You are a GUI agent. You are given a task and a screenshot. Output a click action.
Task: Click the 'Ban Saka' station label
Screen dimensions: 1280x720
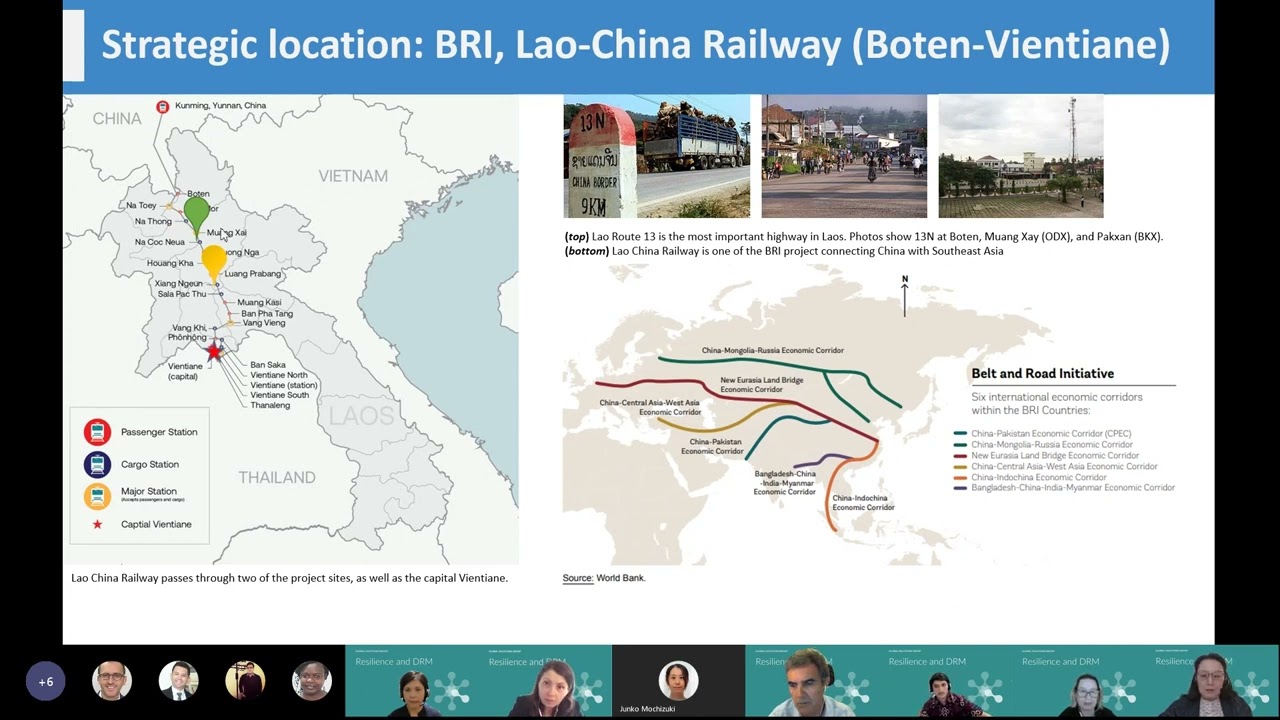coord(268,365)
